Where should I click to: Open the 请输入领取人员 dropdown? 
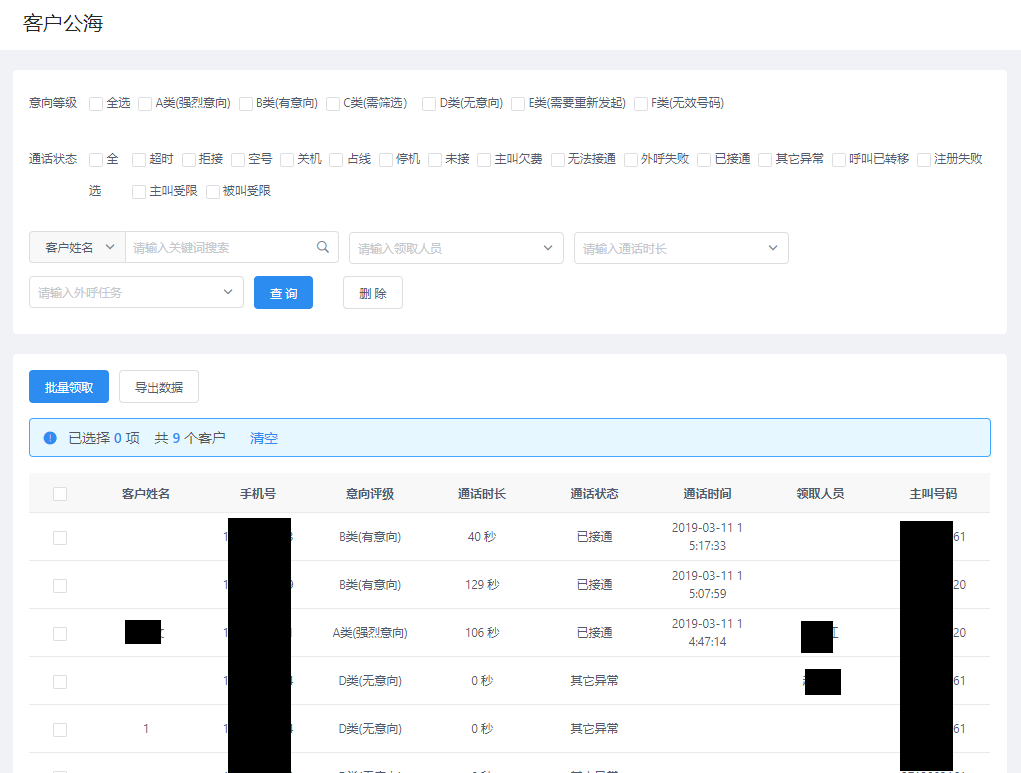point(456,248)
